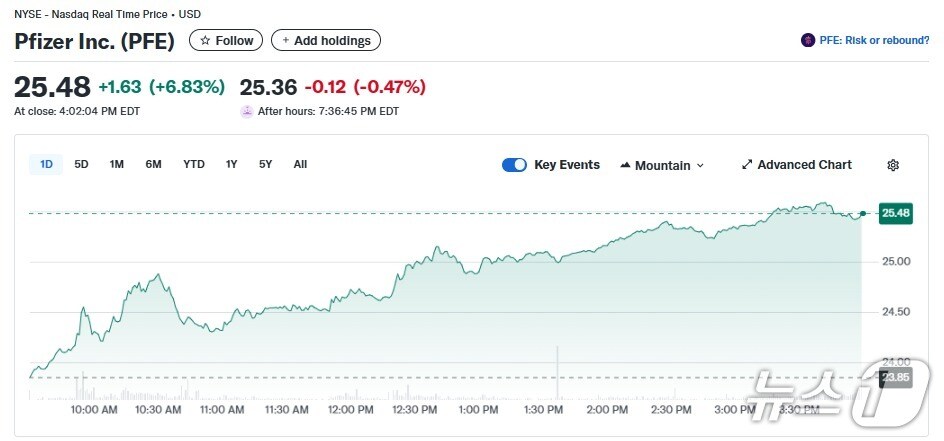Open PFE: Risk or rebound? link
The height and width of the screenshot is (441, 944).
[874, 41]
